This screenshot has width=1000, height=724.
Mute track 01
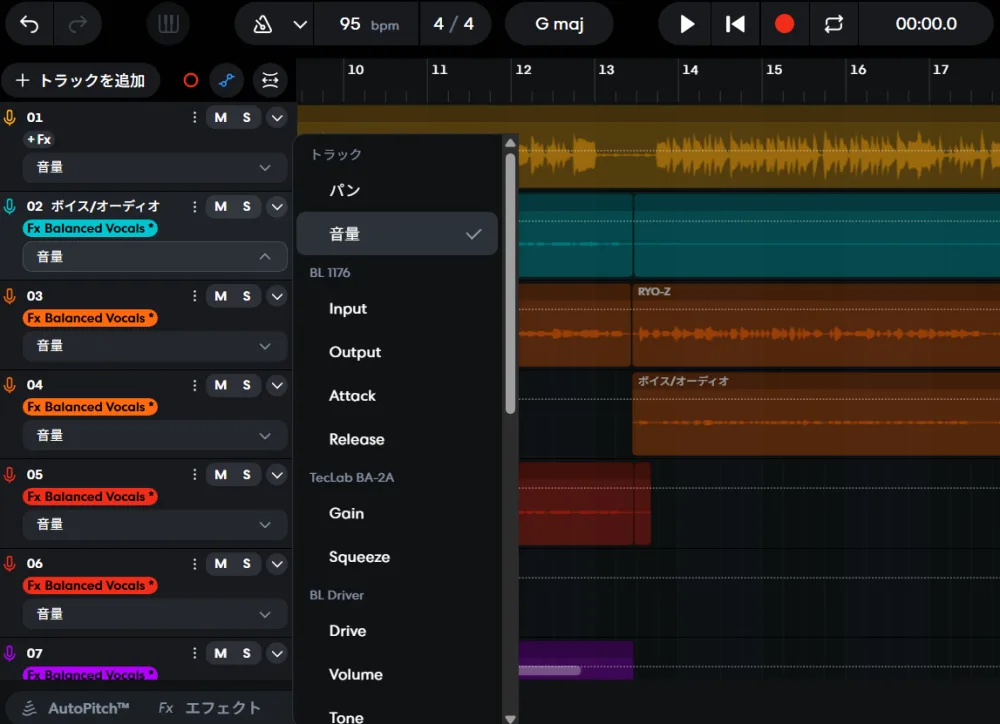(221, 118)
